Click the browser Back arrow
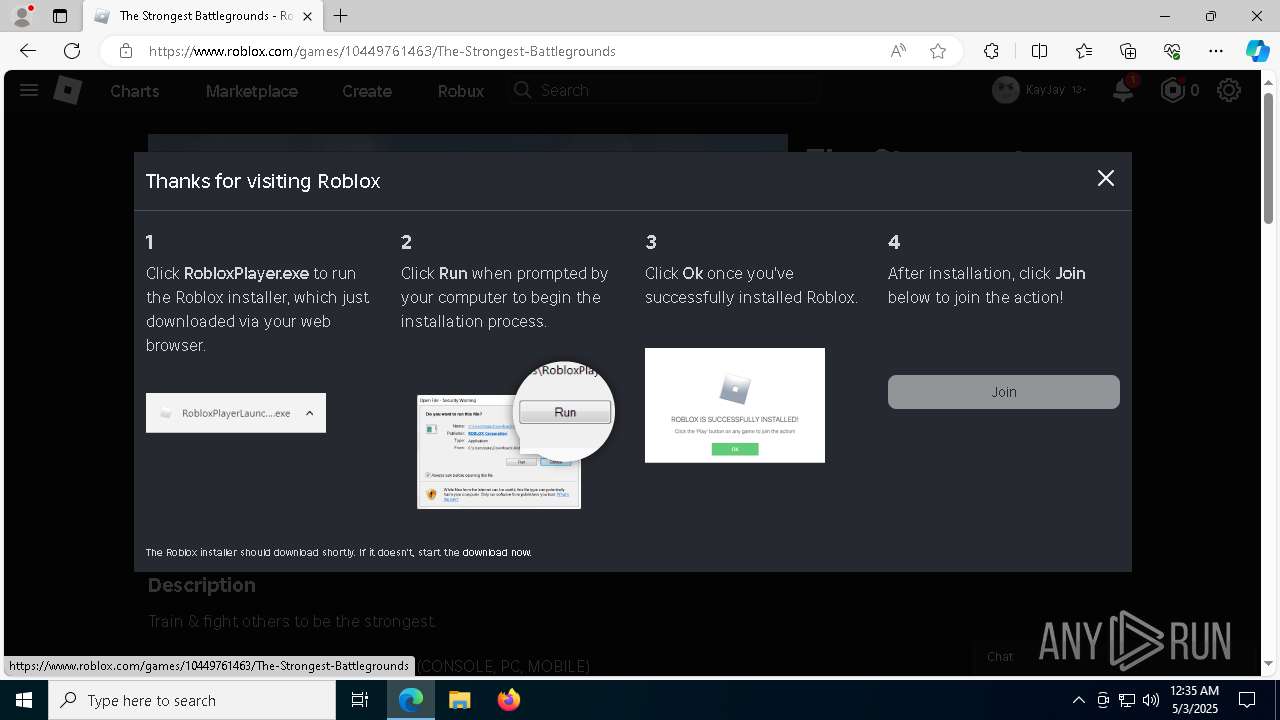The image size is (1280, 720). coord(28,51)
